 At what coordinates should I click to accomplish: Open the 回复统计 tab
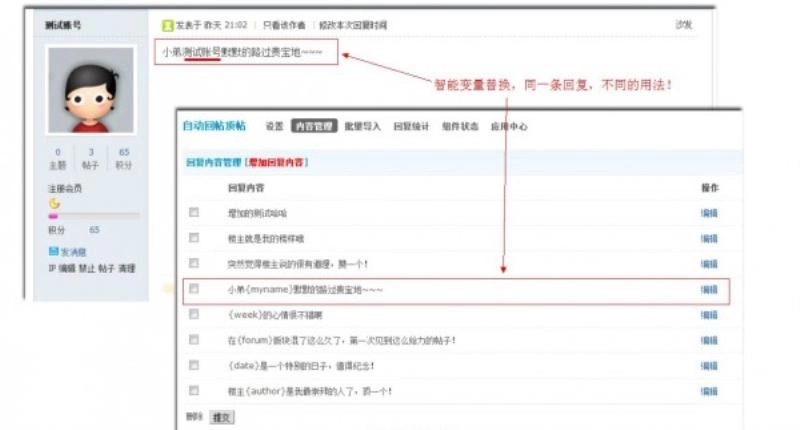[411, 126]
